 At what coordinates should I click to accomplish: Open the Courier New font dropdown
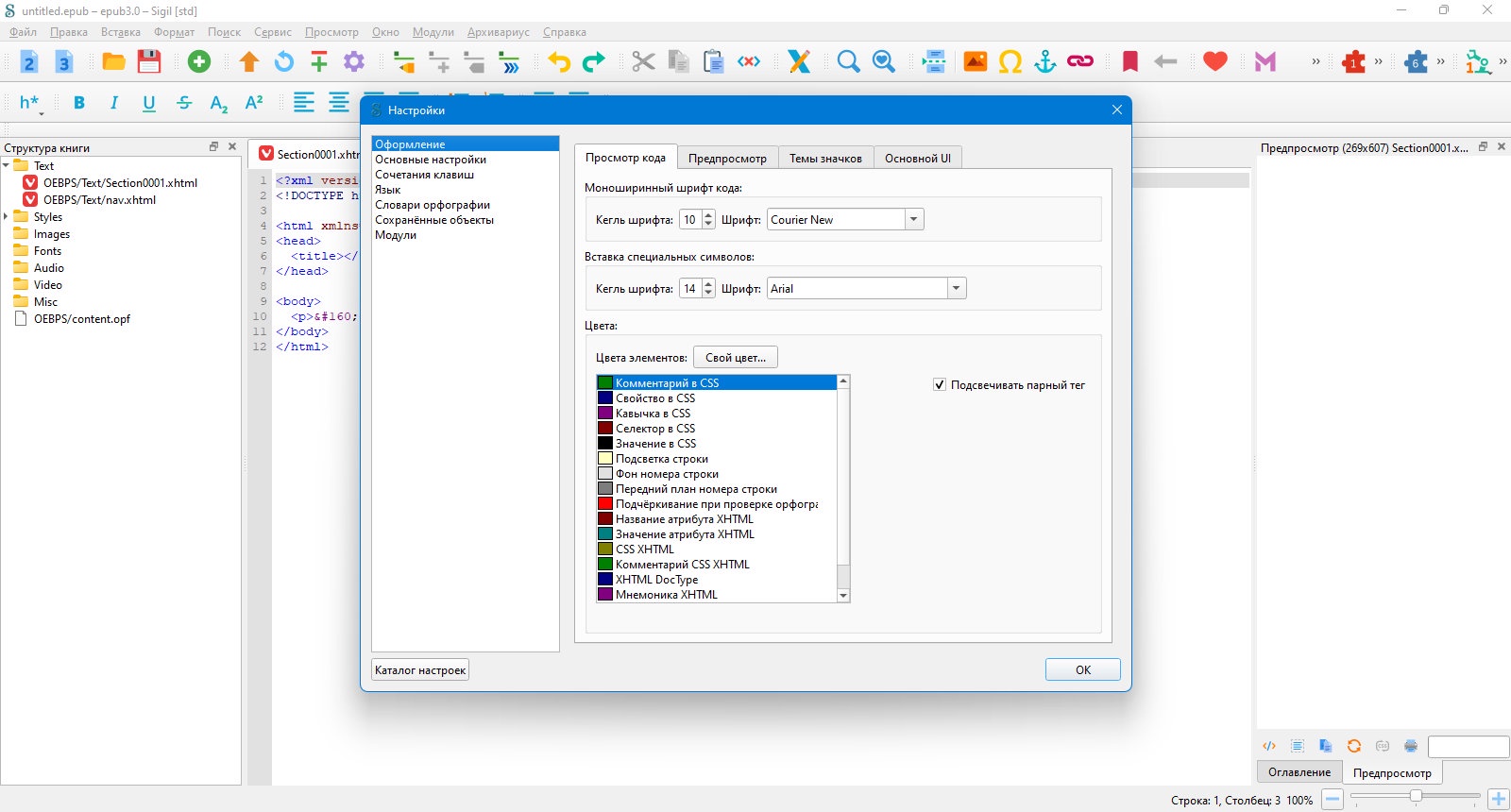tap(845, 220)
